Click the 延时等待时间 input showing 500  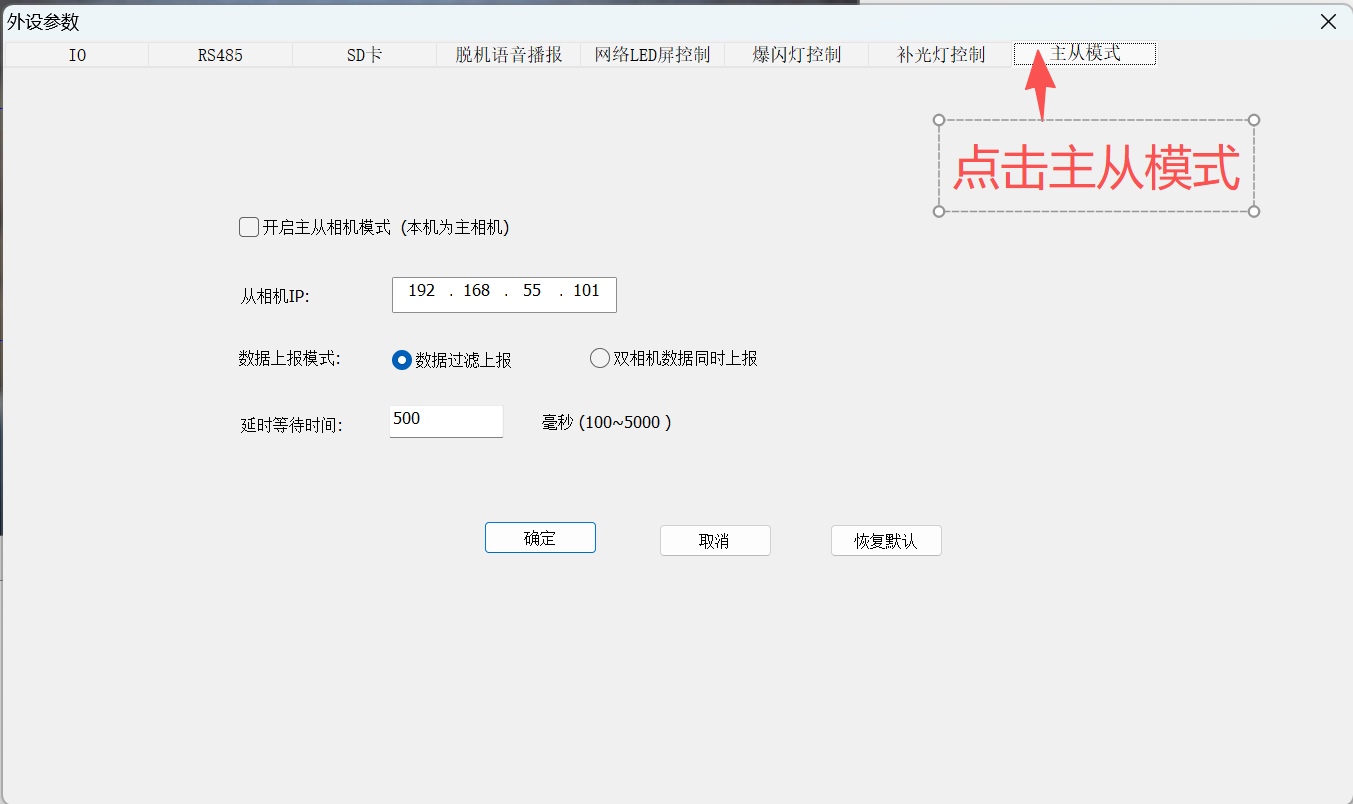coord(446,421)
